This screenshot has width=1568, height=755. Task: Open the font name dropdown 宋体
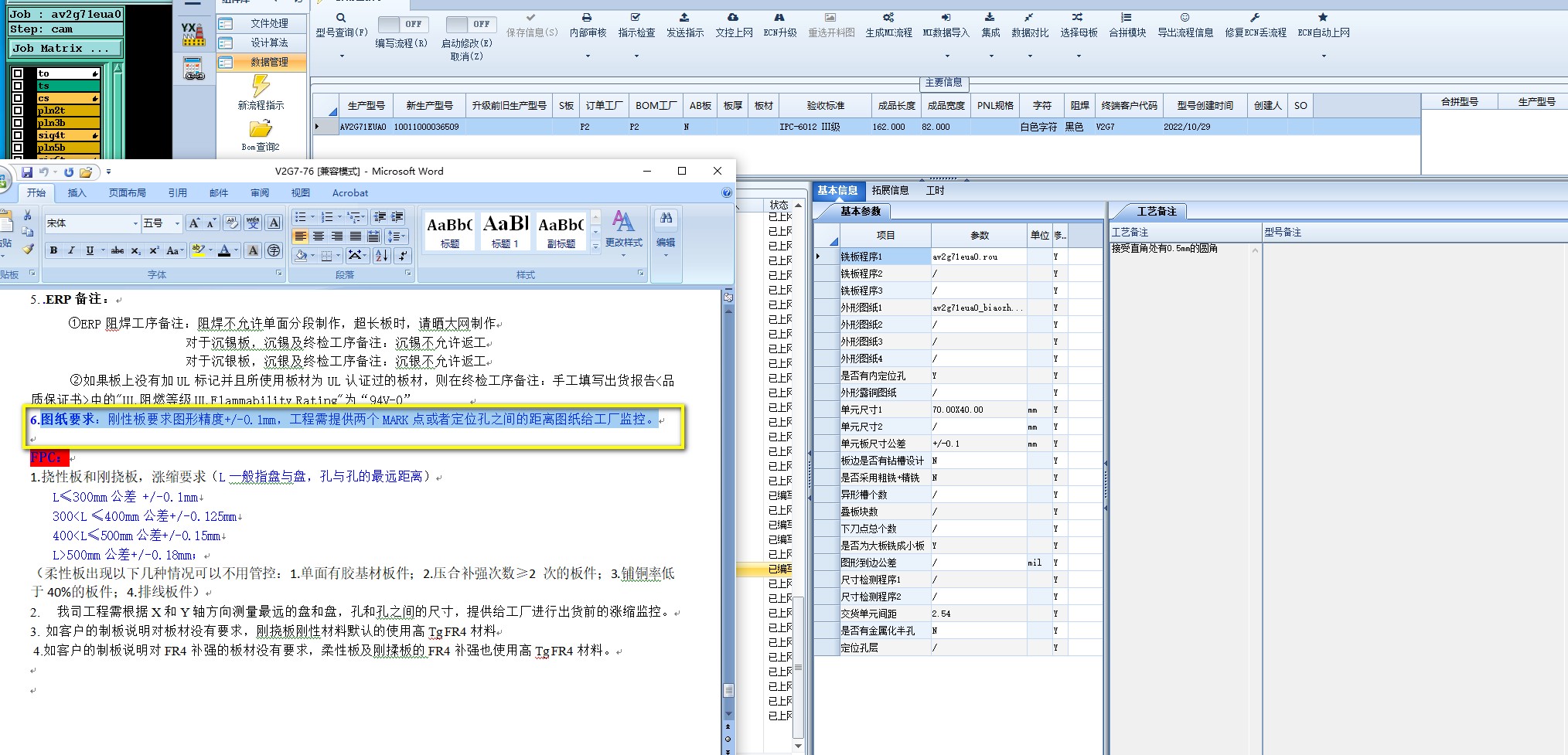coord(135,223)
